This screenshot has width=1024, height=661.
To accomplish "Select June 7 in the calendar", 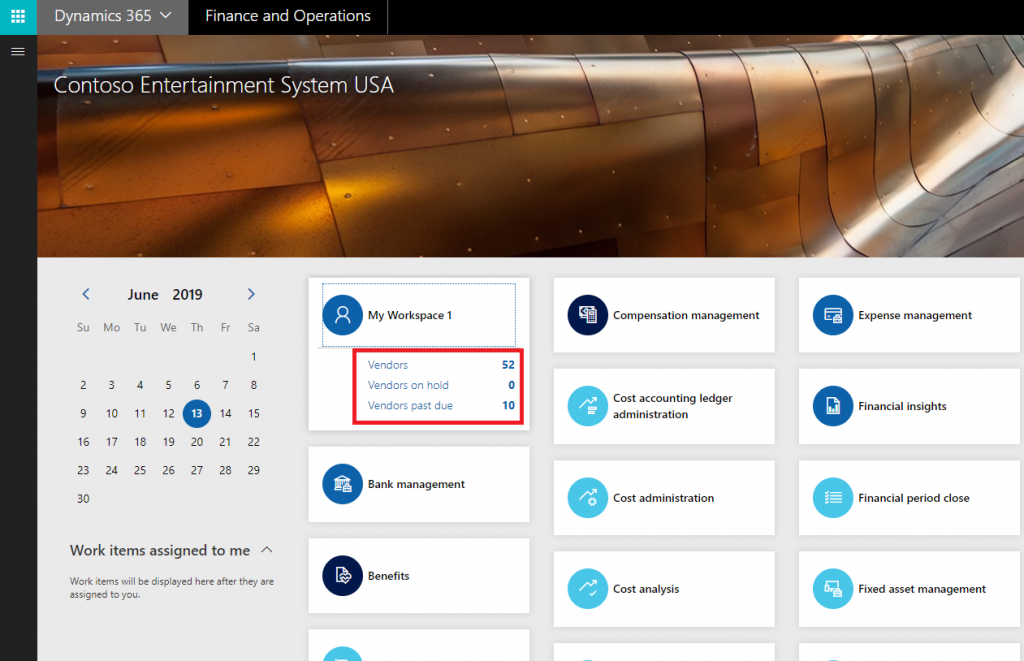I will click(x=225, y=385).
